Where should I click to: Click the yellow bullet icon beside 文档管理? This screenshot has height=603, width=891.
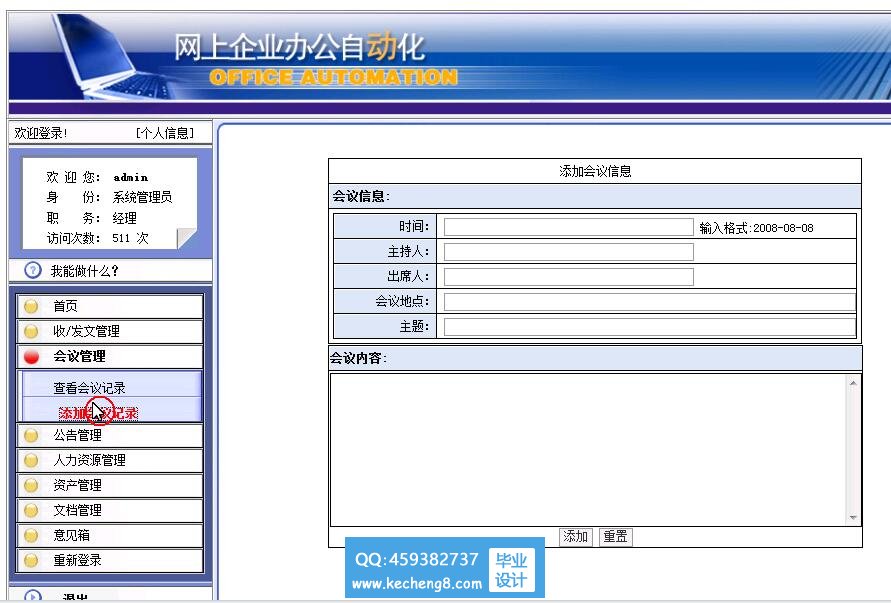point(31,510)
